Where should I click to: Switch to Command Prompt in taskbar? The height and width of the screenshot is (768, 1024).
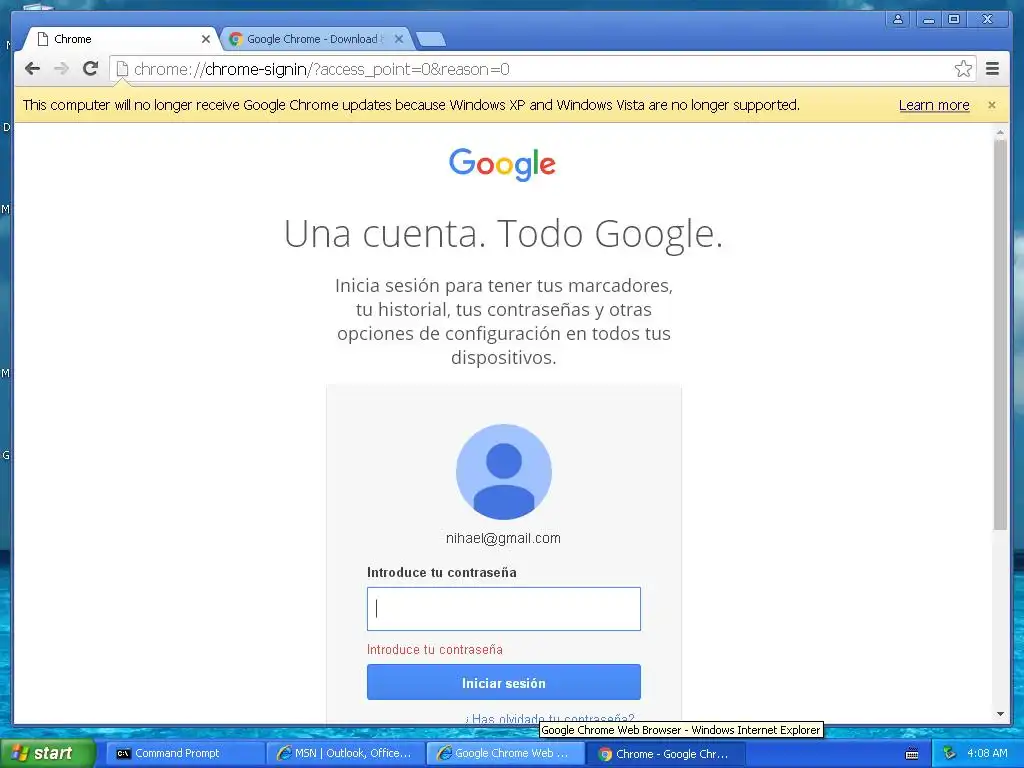click(x=184, y=754)
